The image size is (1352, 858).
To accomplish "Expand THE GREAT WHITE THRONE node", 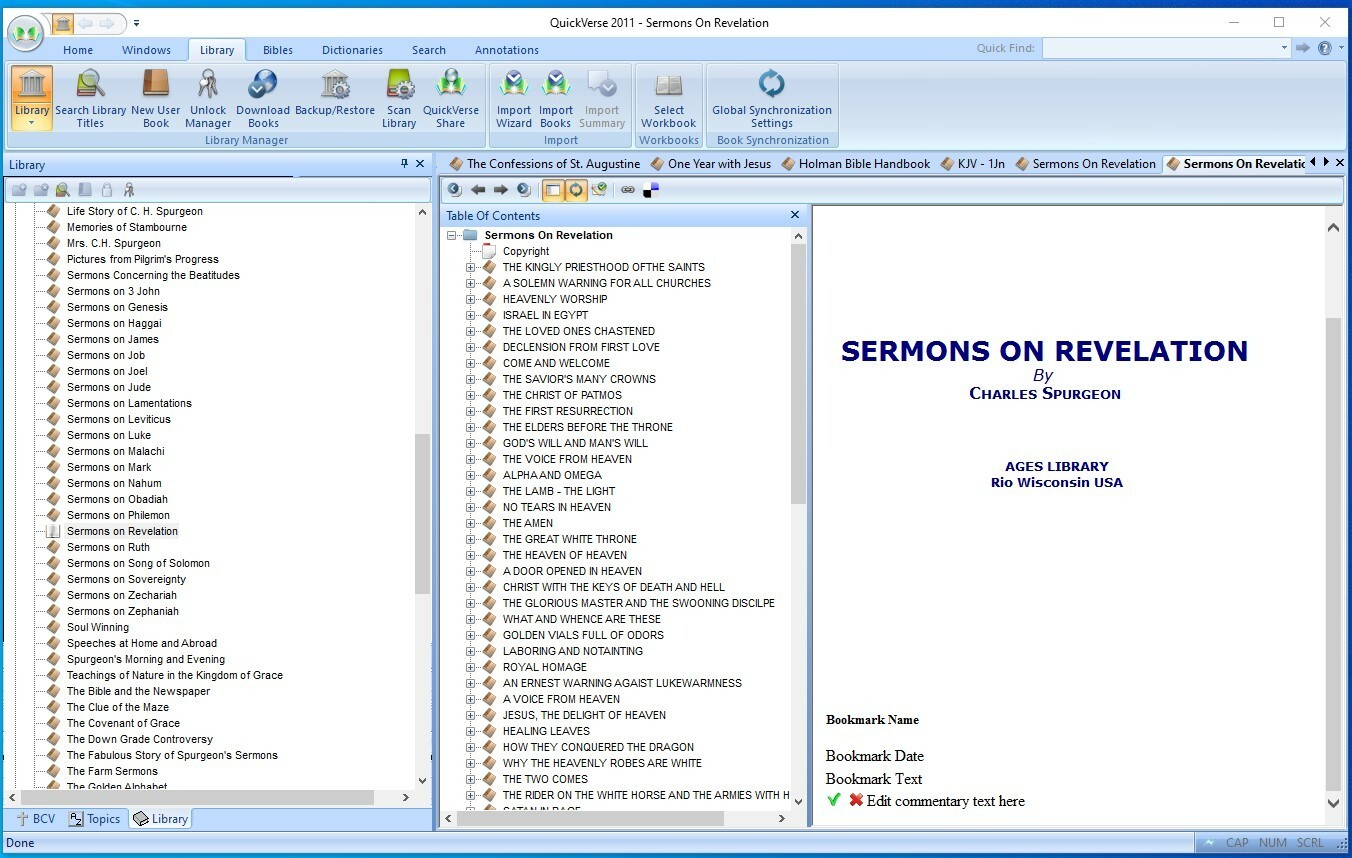I will pos(471,539).
